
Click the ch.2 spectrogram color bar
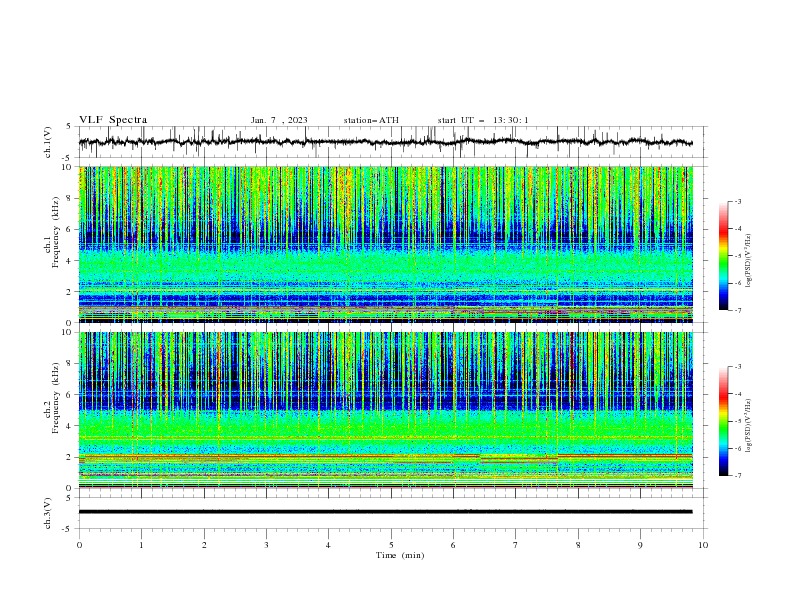723,421
